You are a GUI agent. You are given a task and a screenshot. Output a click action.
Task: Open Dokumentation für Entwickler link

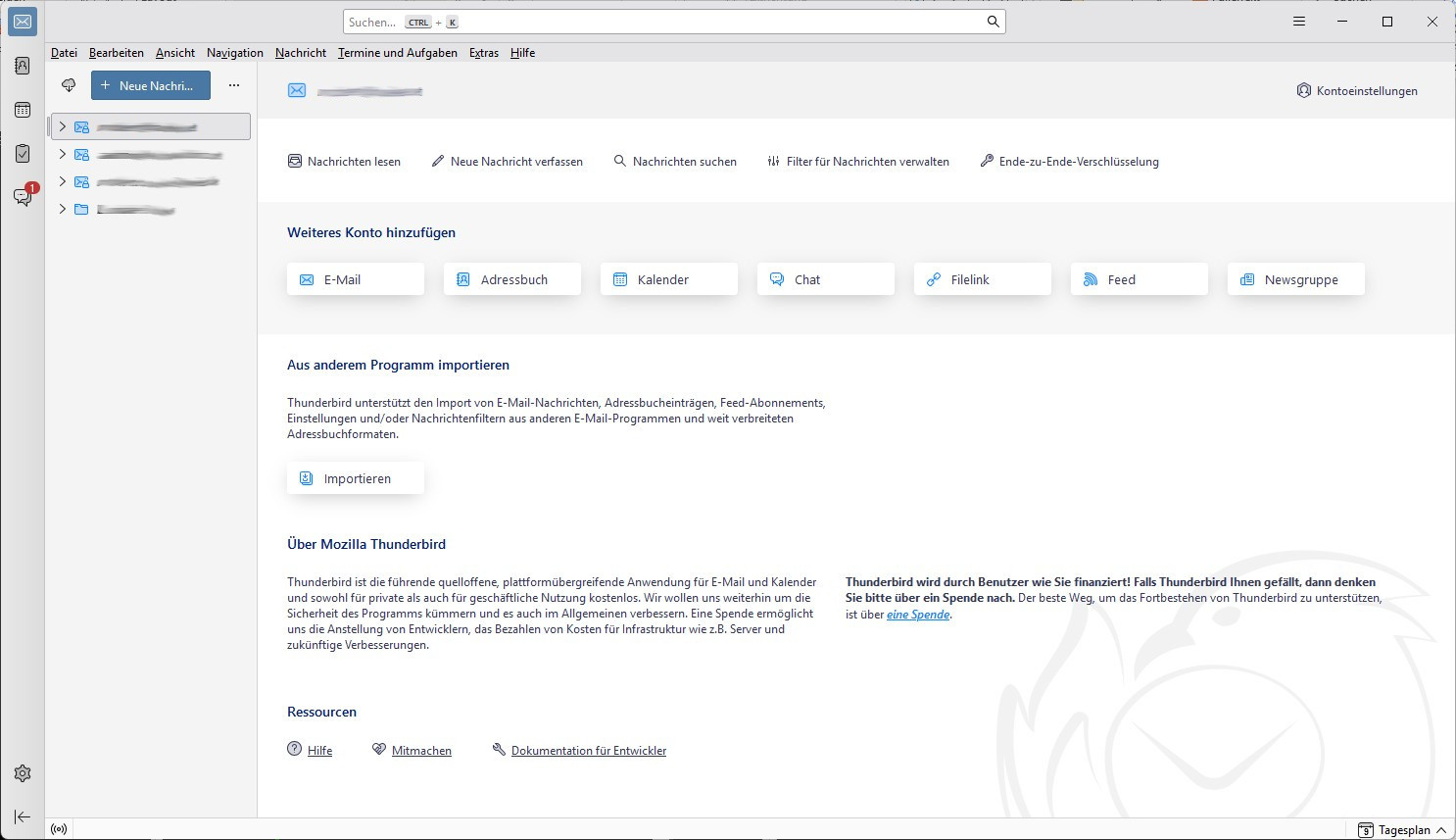[589, 751]
